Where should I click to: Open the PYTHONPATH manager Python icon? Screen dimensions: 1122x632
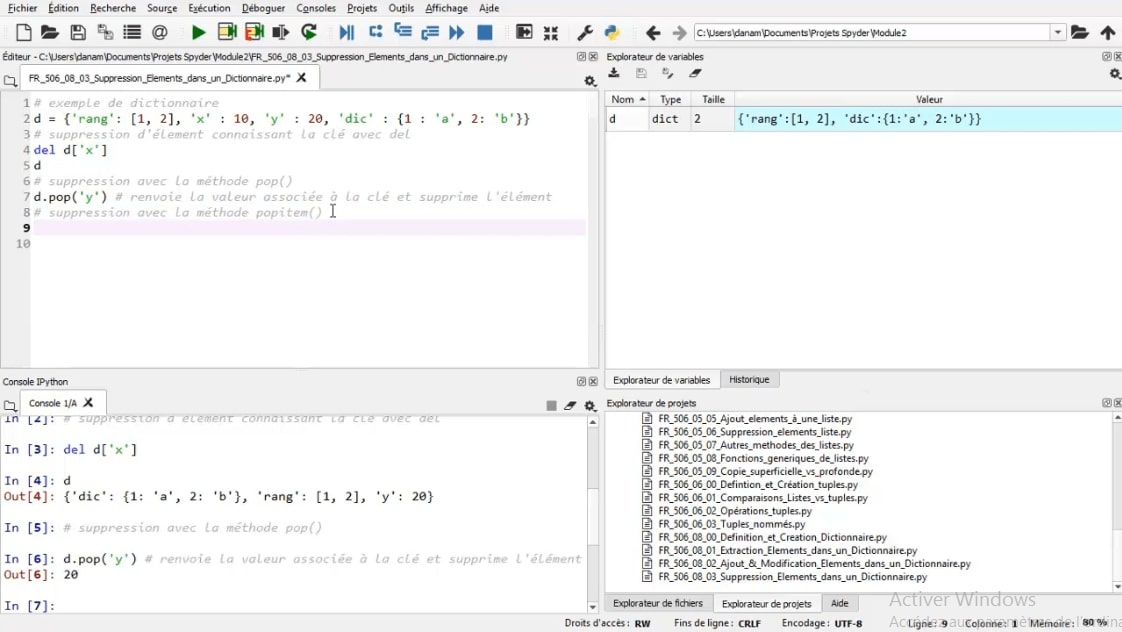tap(613, 33)
